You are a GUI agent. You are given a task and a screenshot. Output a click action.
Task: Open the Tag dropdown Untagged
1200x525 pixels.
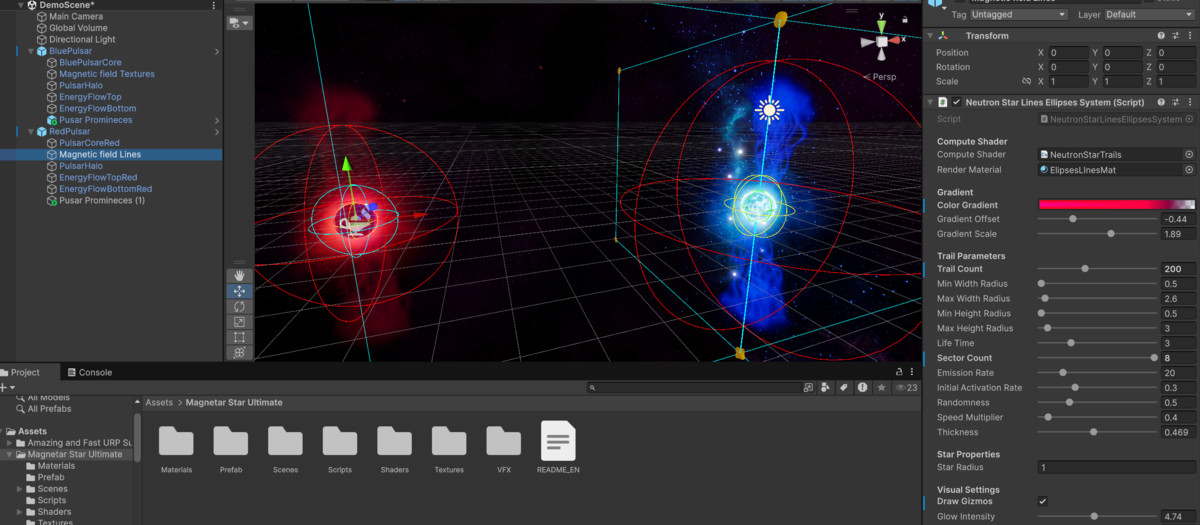(x=1020, y=15)
